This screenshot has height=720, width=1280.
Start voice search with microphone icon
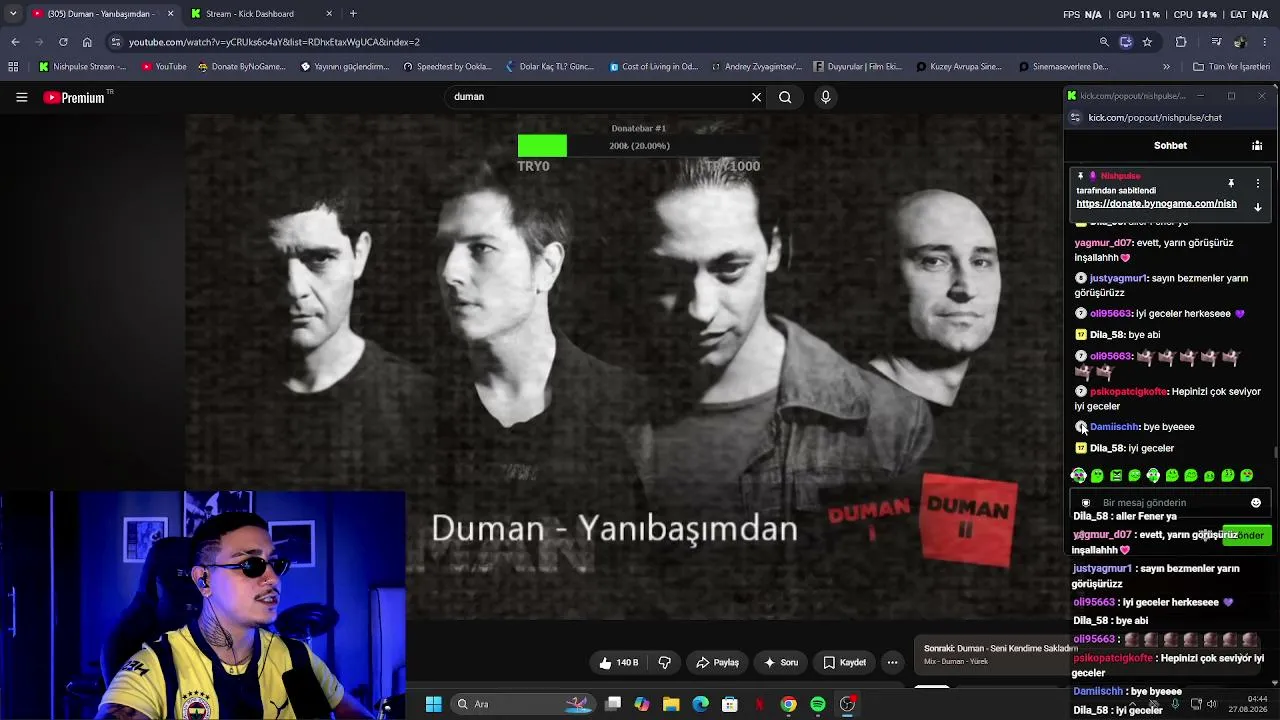click(825, 97)
